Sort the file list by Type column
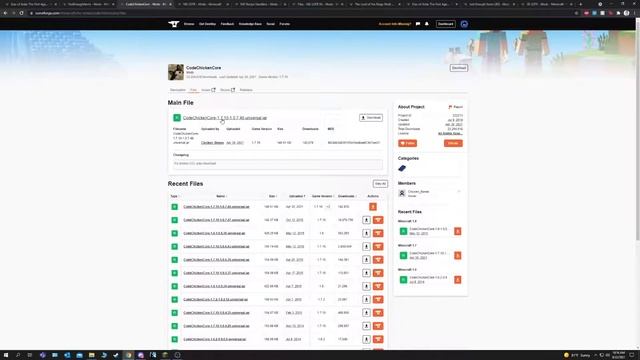This screenshot has width=640, height=360. [175, 196]
